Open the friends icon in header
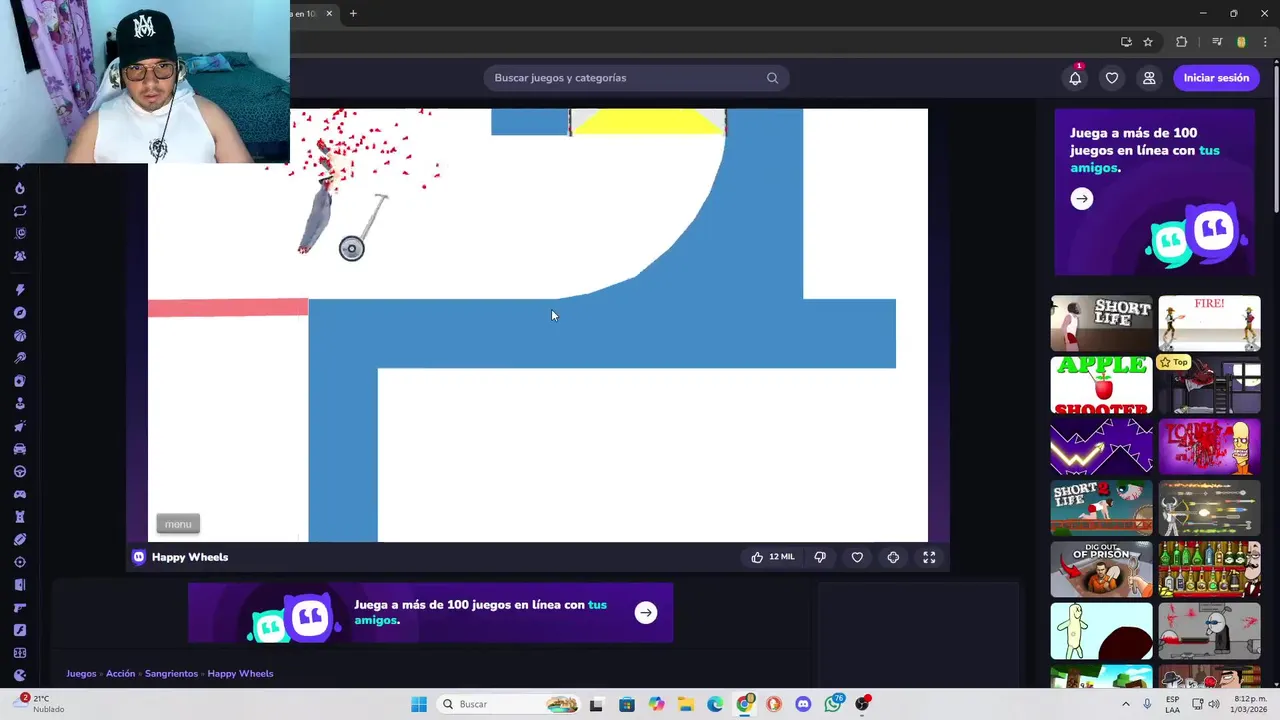1280x720 pixels. click(x=1149, y=78)
